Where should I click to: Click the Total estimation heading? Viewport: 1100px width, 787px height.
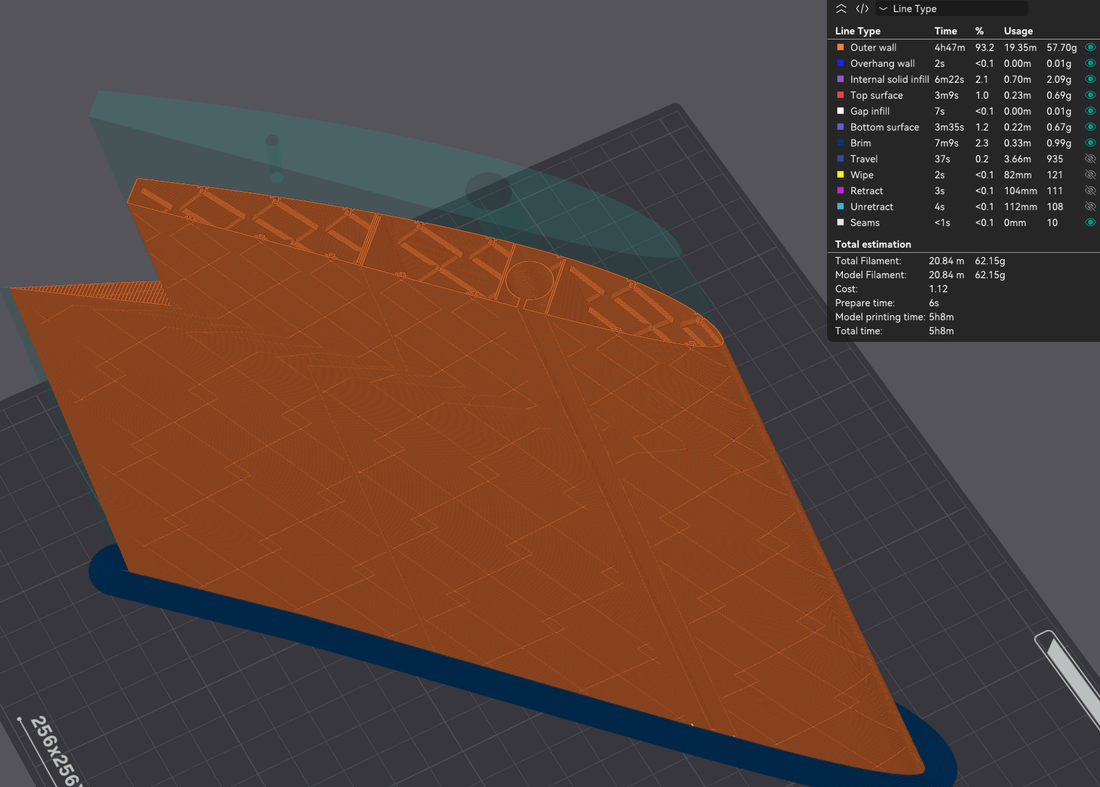(873, 244)
